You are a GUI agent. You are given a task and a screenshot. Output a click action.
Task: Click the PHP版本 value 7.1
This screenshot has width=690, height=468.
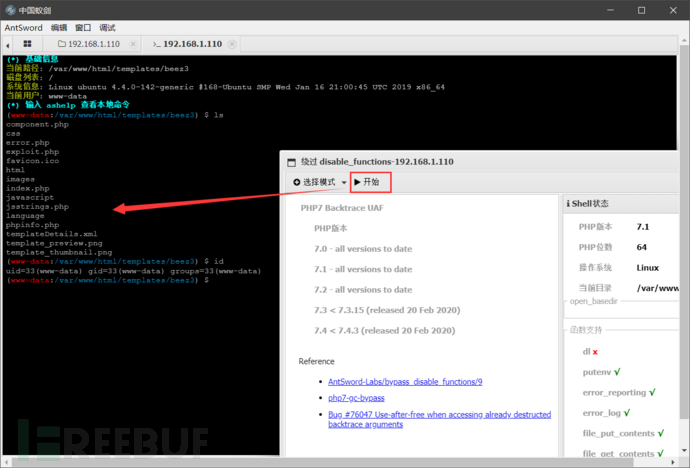[643, 227]
